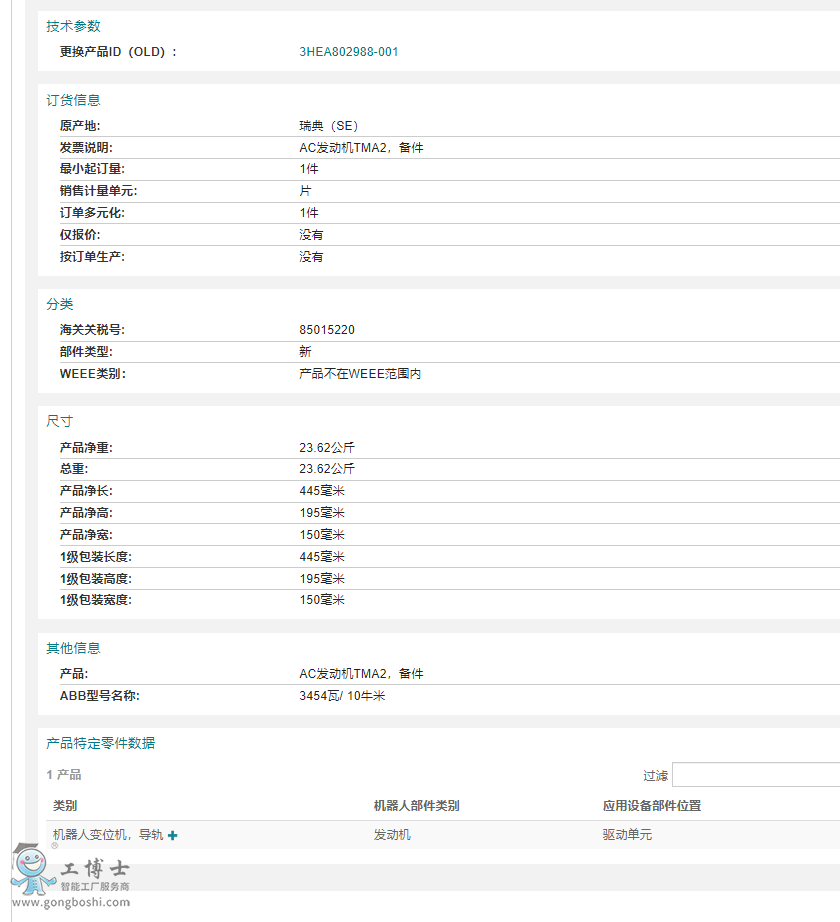This screenshot has width=840, height=922.
Task: Click the plus icon beside 机器人变位机，导轨
Action: click(172, 834)
